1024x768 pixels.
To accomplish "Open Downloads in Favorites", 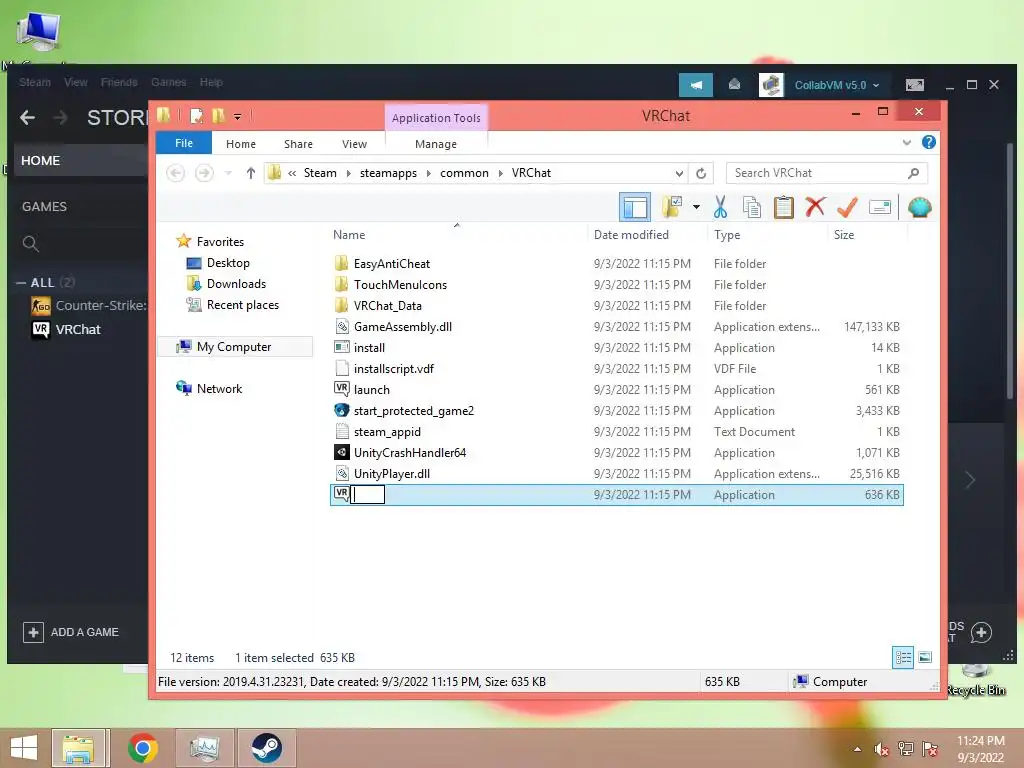I will click(x=236, y=283).
